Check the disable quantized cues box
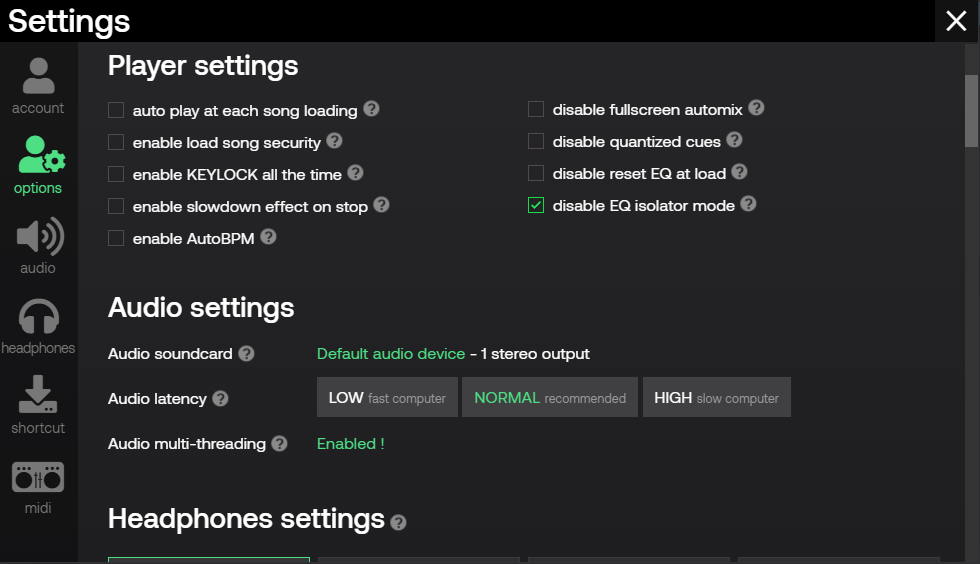Viewport: 980px width, 564px height. pyautogui.click(x=536, y=142)
